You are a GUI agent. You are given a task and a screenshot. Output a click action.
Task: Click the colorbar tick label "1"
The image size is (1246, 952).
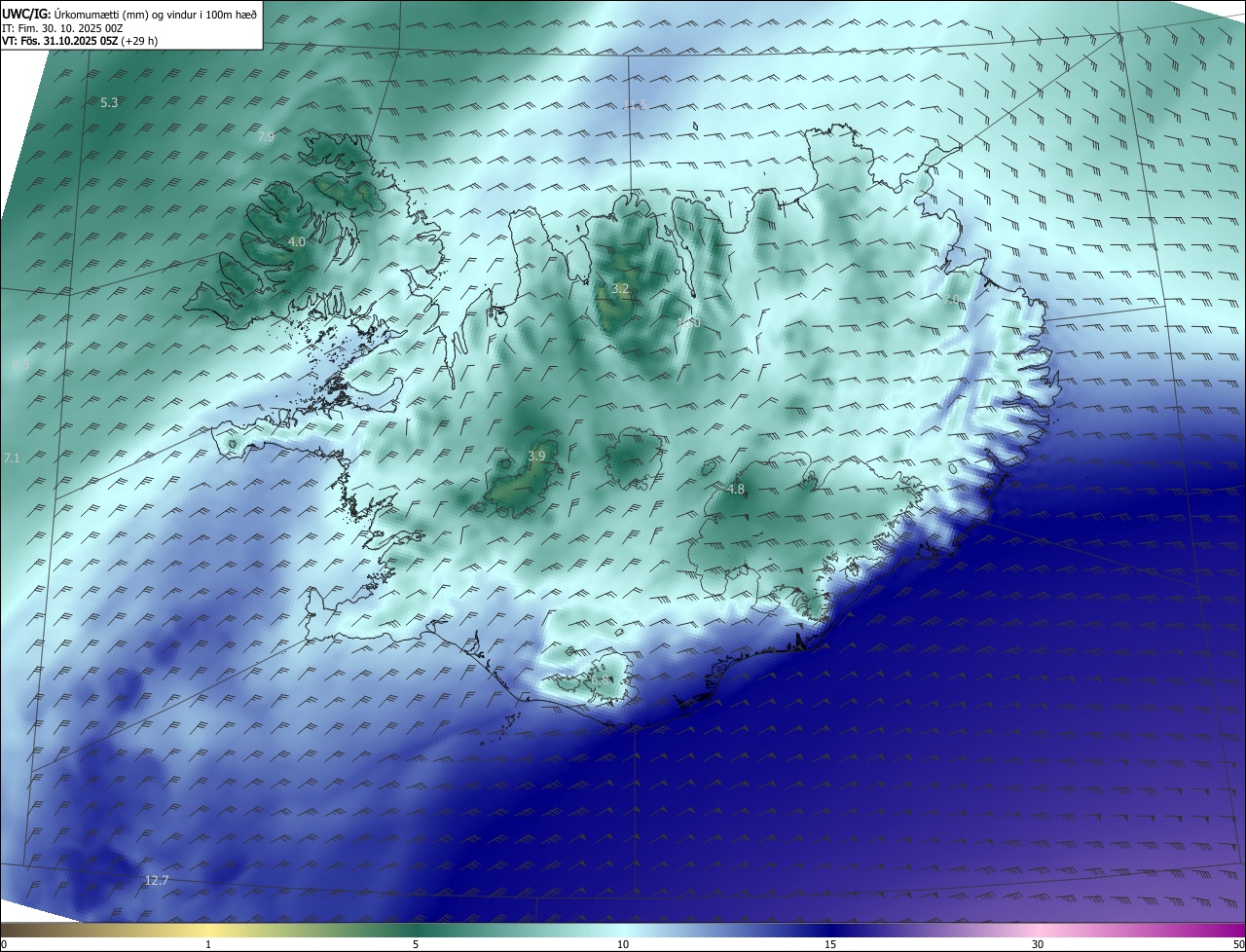[x=208, y=944]
